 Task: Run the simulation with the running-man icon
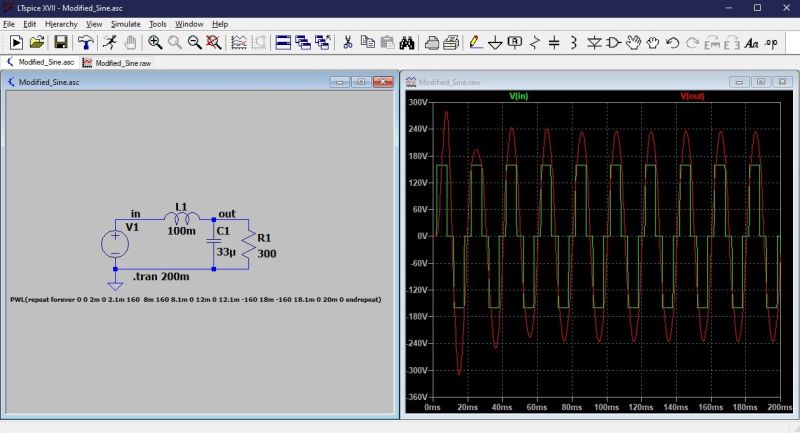(109, 43)
